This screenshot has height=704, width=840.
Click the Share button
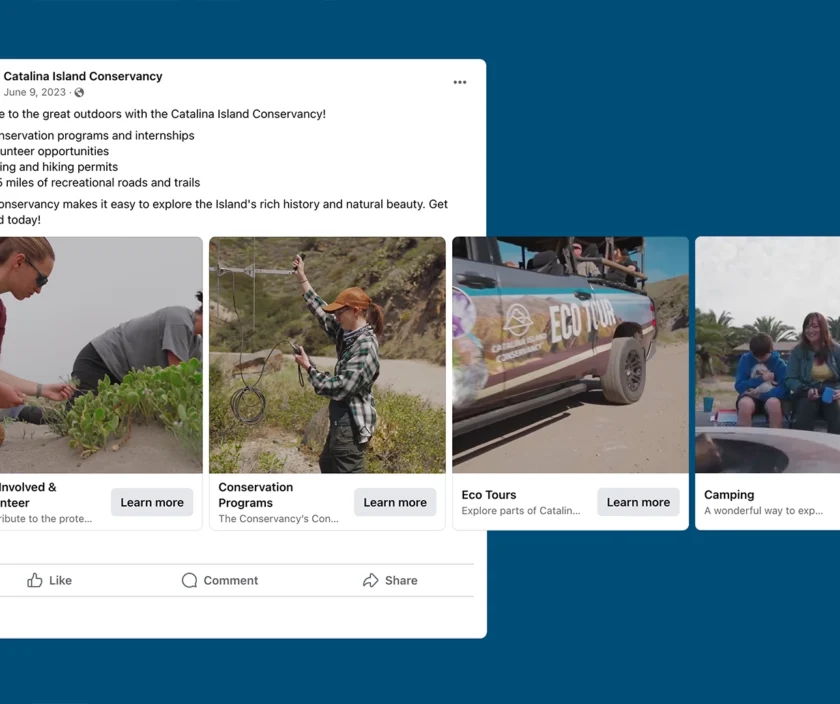coord(390,580)
